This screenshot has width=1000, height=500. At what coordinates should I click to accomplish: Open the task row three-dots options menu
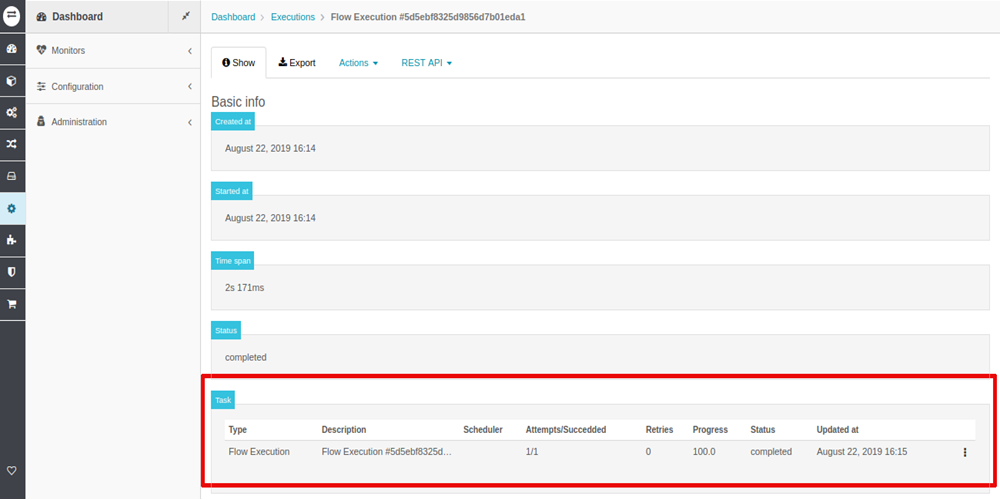pyautogui.click(x=964, y=452)
